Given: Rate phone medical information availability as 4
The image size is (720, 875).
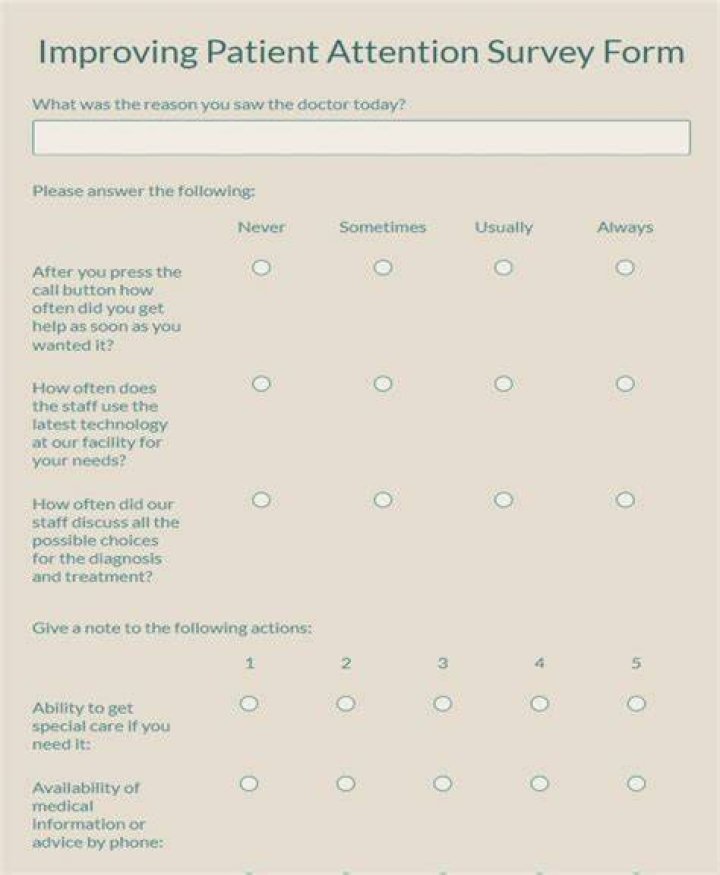Looking at the screenshot, I should point(539,784).
